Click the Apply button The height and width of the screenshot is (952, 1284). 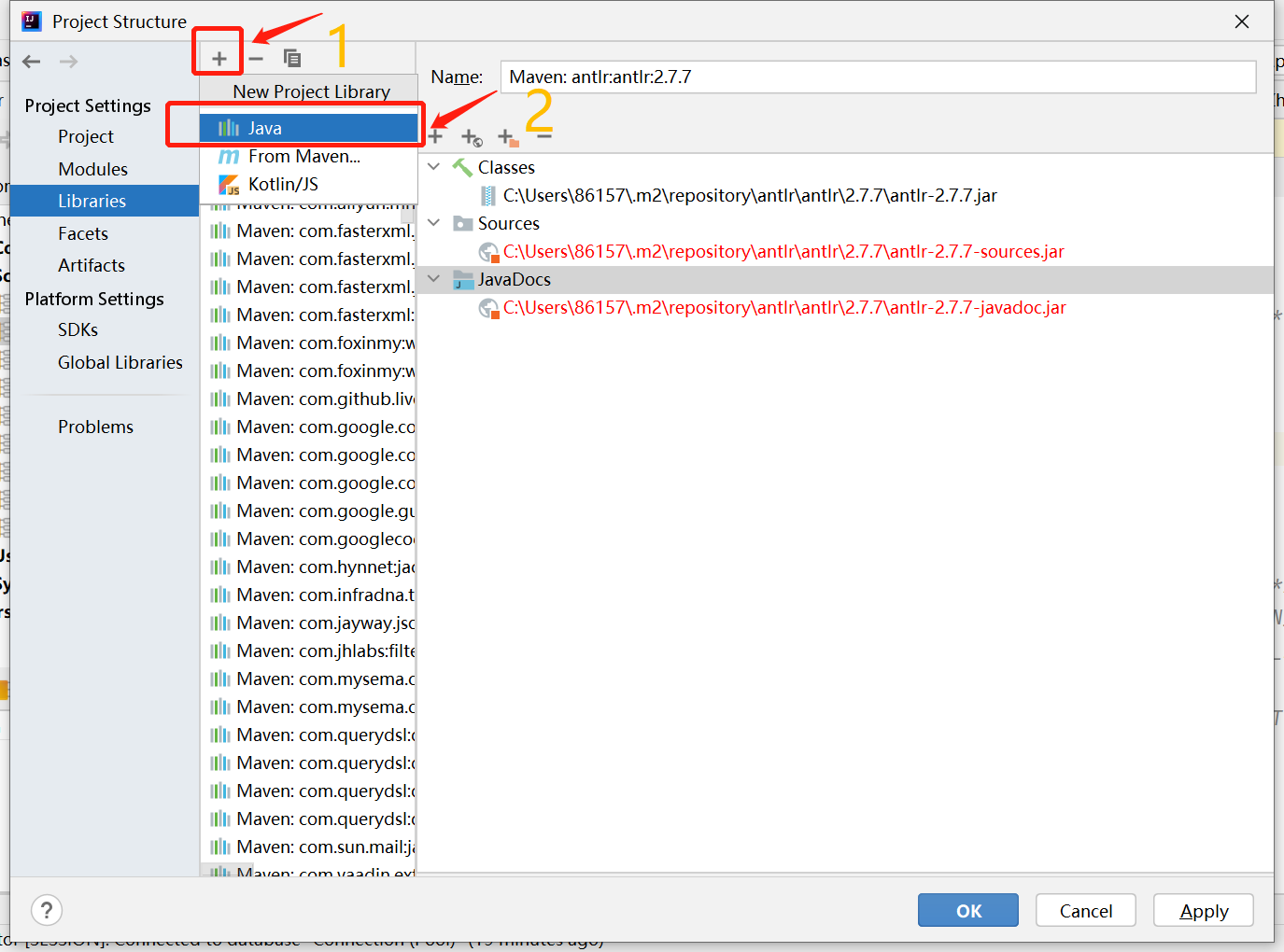1204,910
